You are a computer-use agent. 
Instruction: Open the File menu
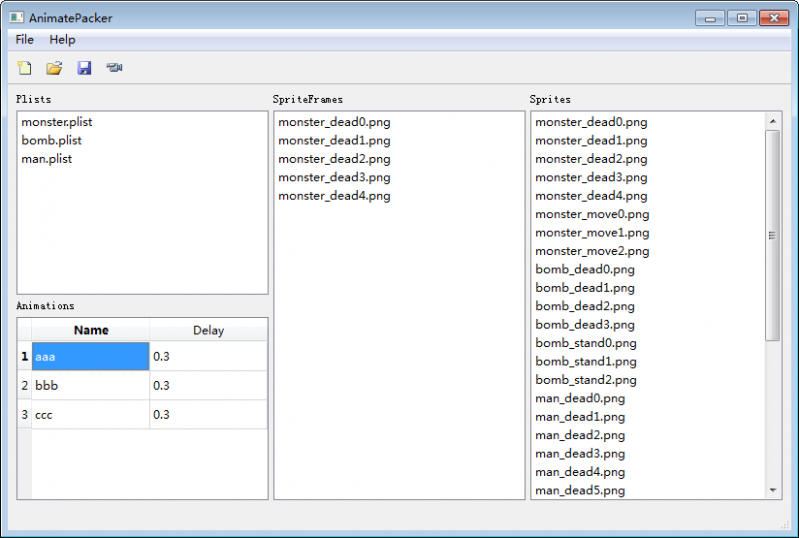[24, 40]
